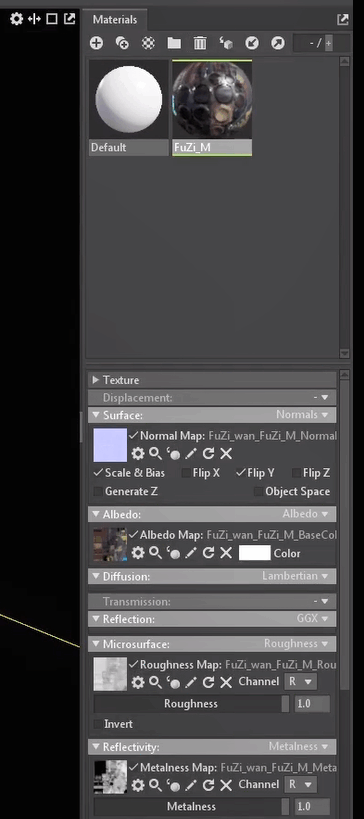Viewport: 364px width, 819px height.
Task: Toggle Scale & Bias checkbox
Action: tap(98, 473)
